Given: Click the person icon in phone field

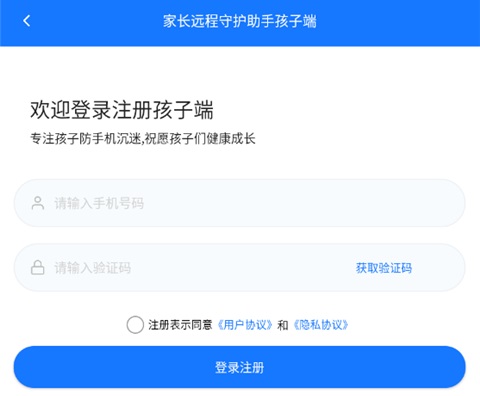Looking at the screenshot, I should click(38, 203).
